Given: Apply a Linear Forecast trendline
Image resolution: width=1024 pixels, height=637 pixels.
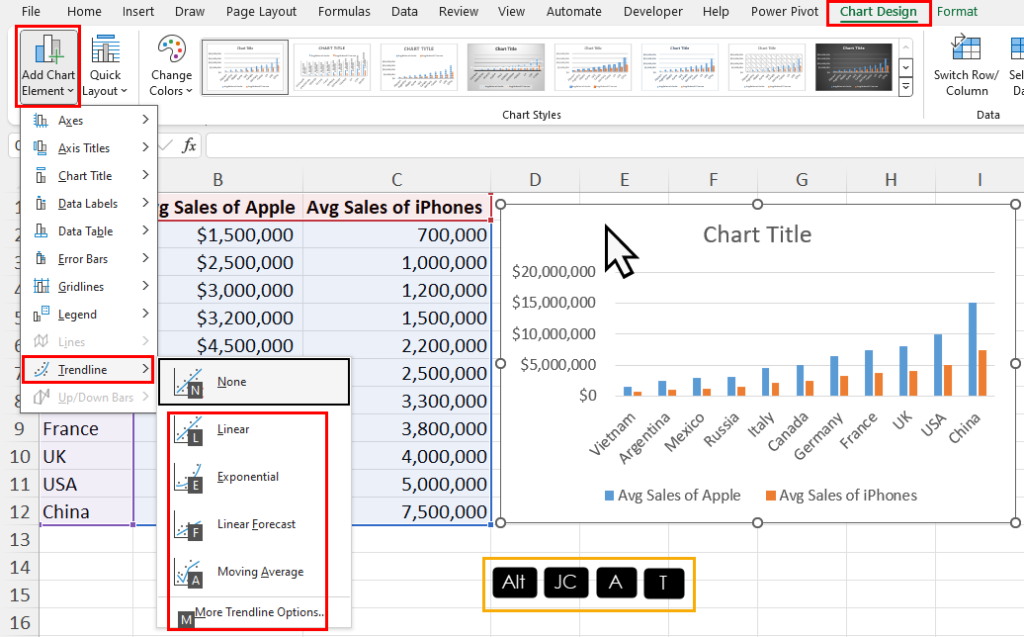Looking at the screenshot, I should (254, 524).
